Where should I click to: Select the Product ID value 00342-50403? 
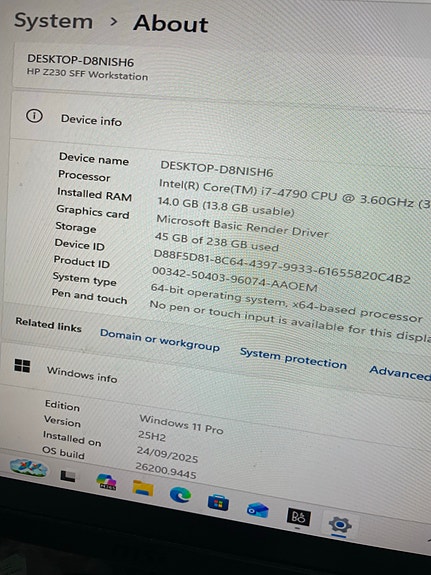(x=234, y=279)
